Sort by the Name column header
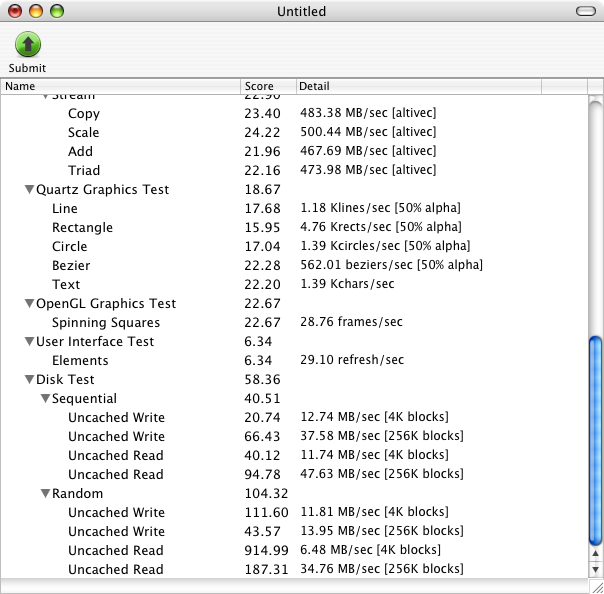Image resolution: width=604 pixels, height=594 pixels. 121,86
